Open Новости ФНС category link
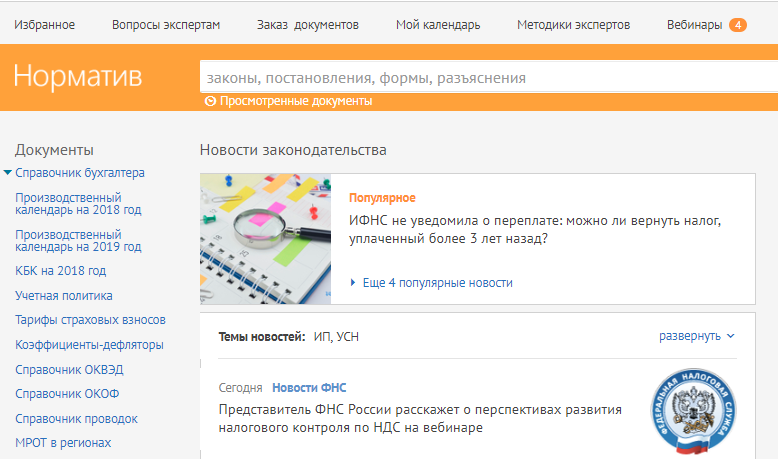Screen dimensions: 778x459 point(309,388)
